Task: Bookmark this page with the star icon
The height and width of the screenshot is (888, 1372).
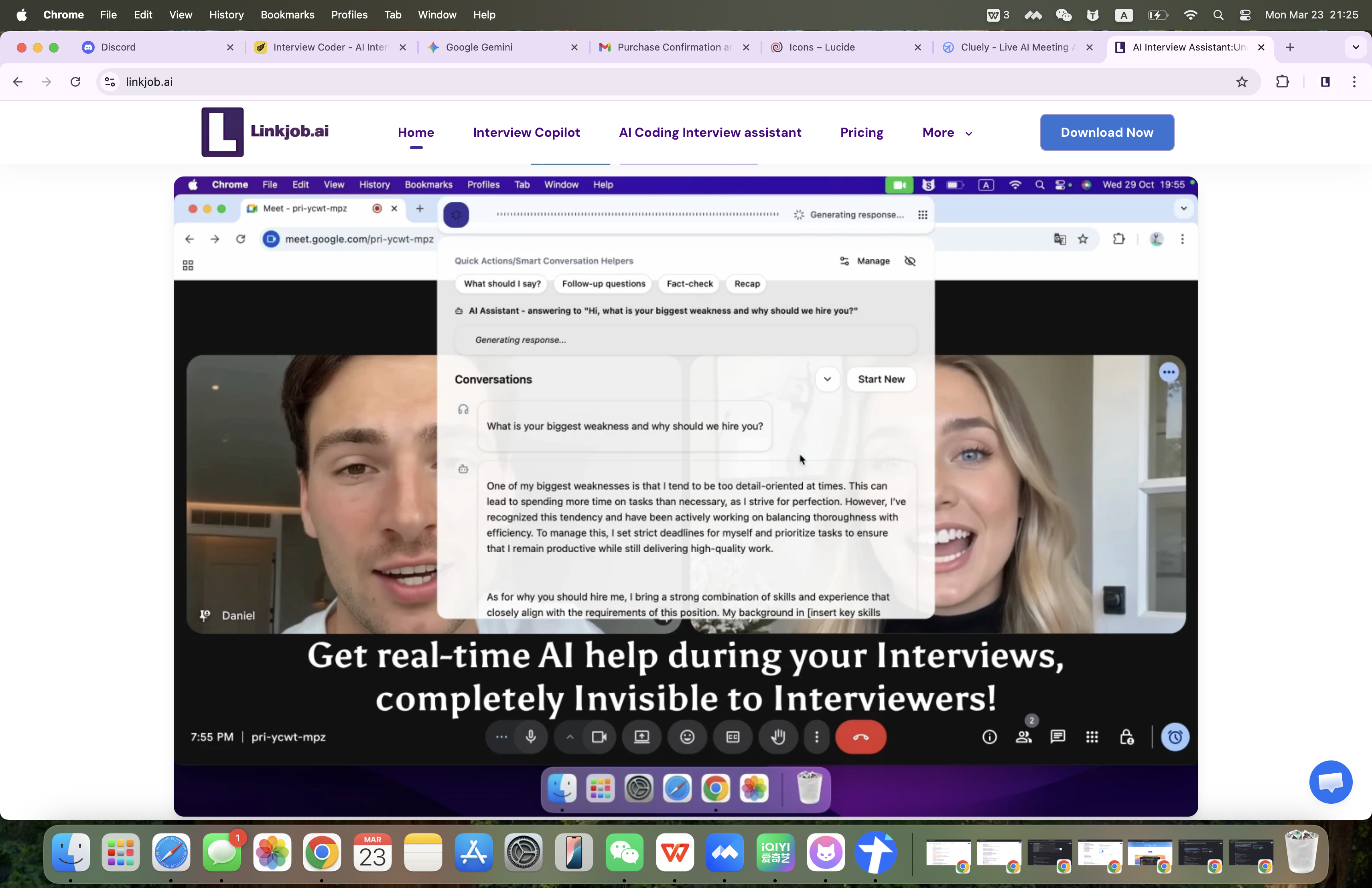Action: click(x=1242, y=82)
